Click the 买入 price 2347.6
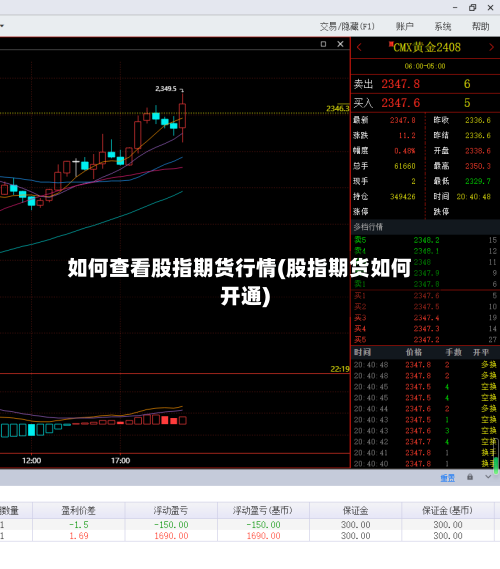Viewport: 500px width, 569px height. 401,103
